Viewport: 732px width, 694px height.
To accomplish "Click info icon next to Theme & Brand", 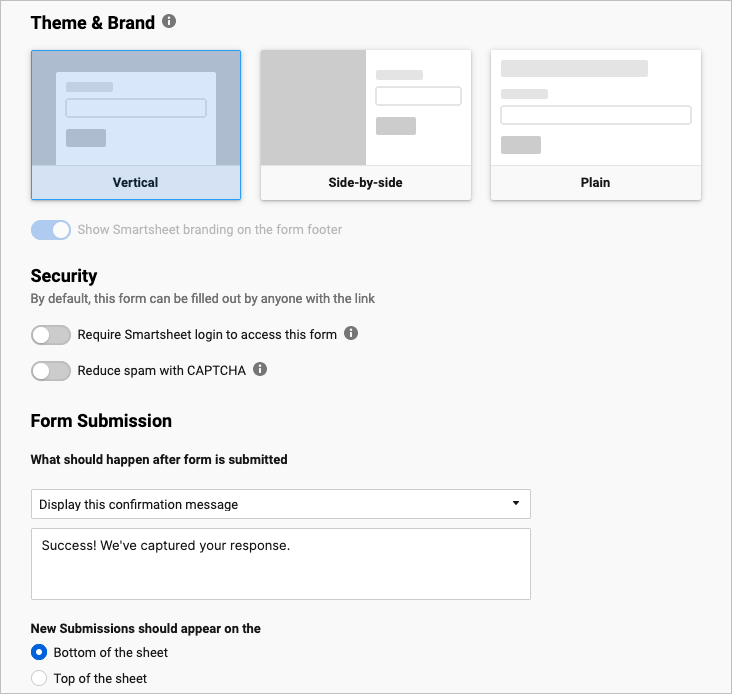I will point(169,21).
